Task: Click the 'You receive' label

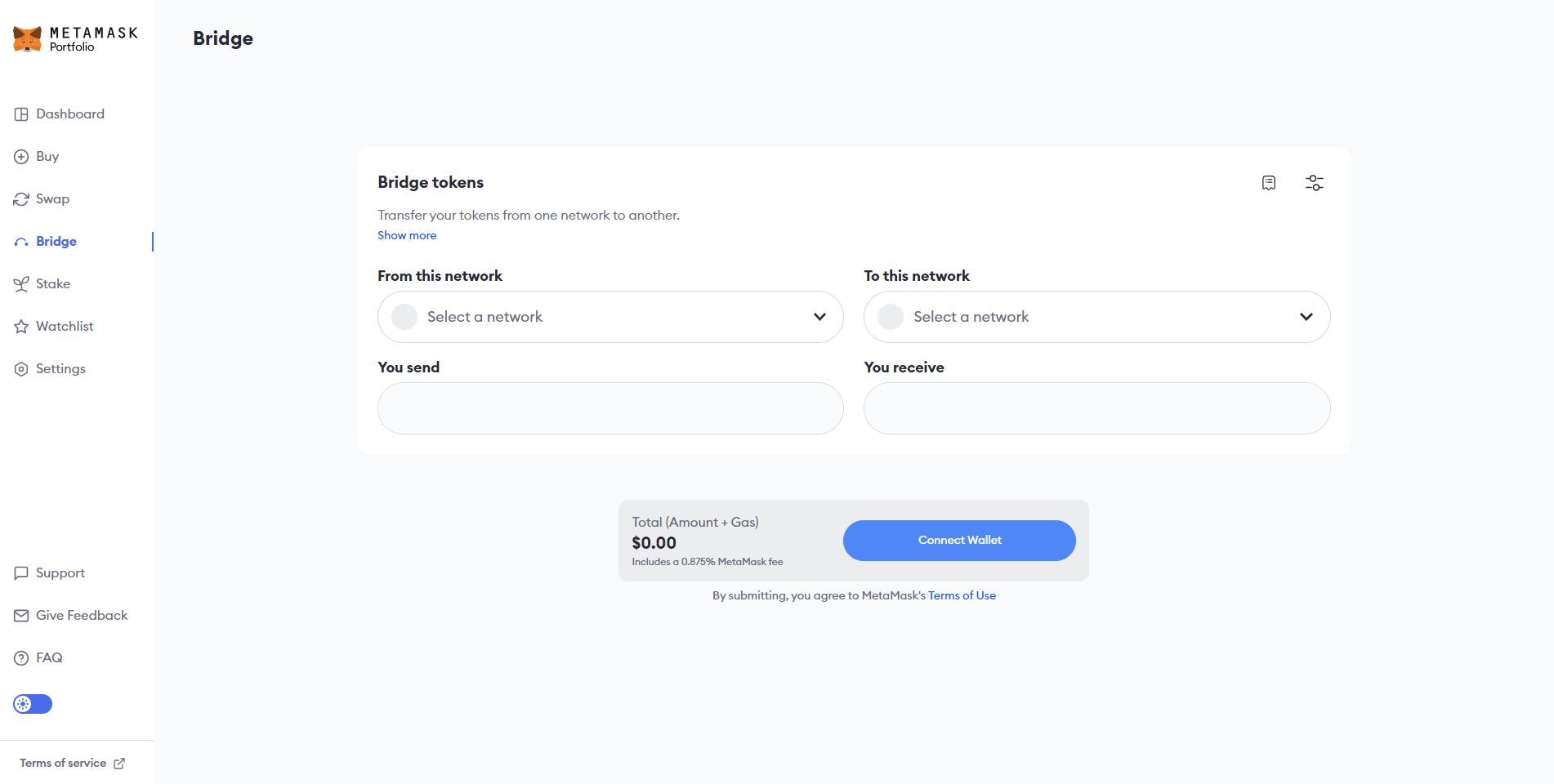Action: (904, 367)
